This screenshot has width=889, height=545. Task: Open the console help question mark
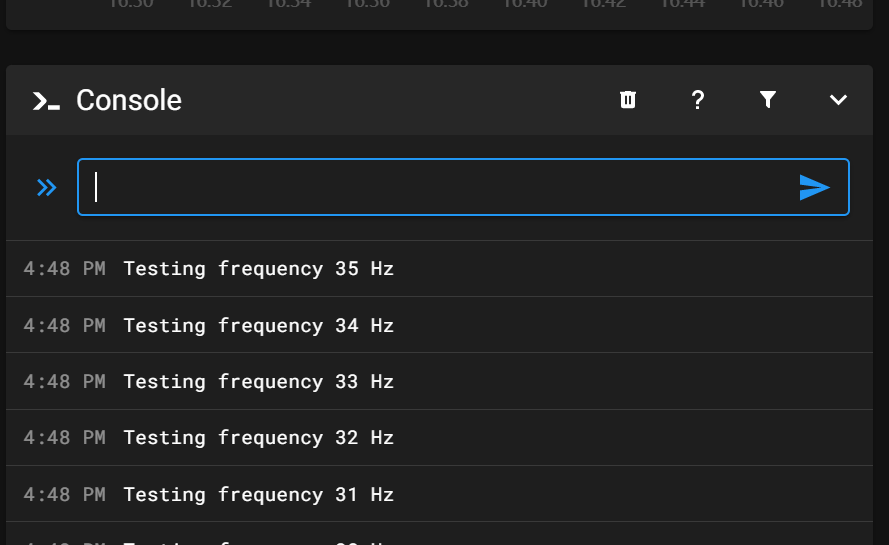coord(698,99)
